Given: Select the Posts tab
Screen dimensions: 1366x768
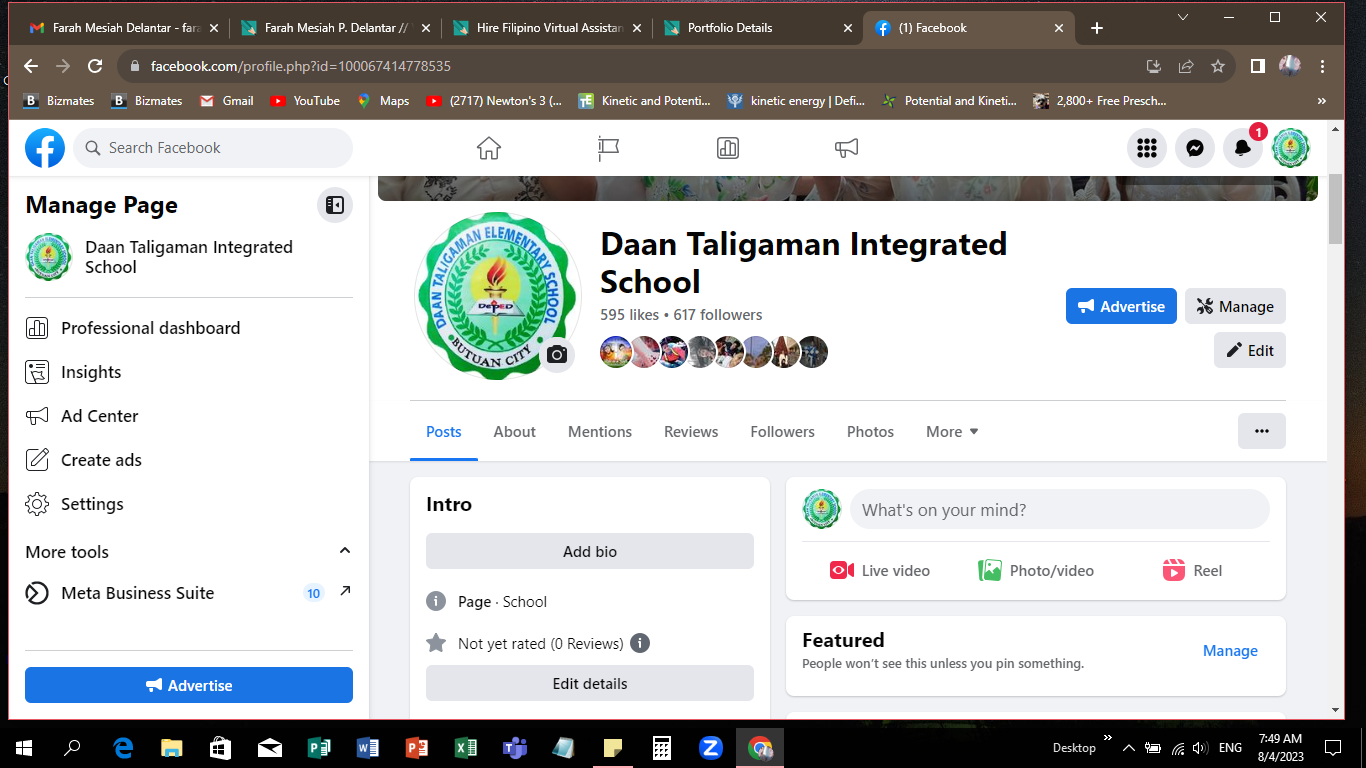Looking at the screenshot, I should pyautogui.click(x=444, y=432).
